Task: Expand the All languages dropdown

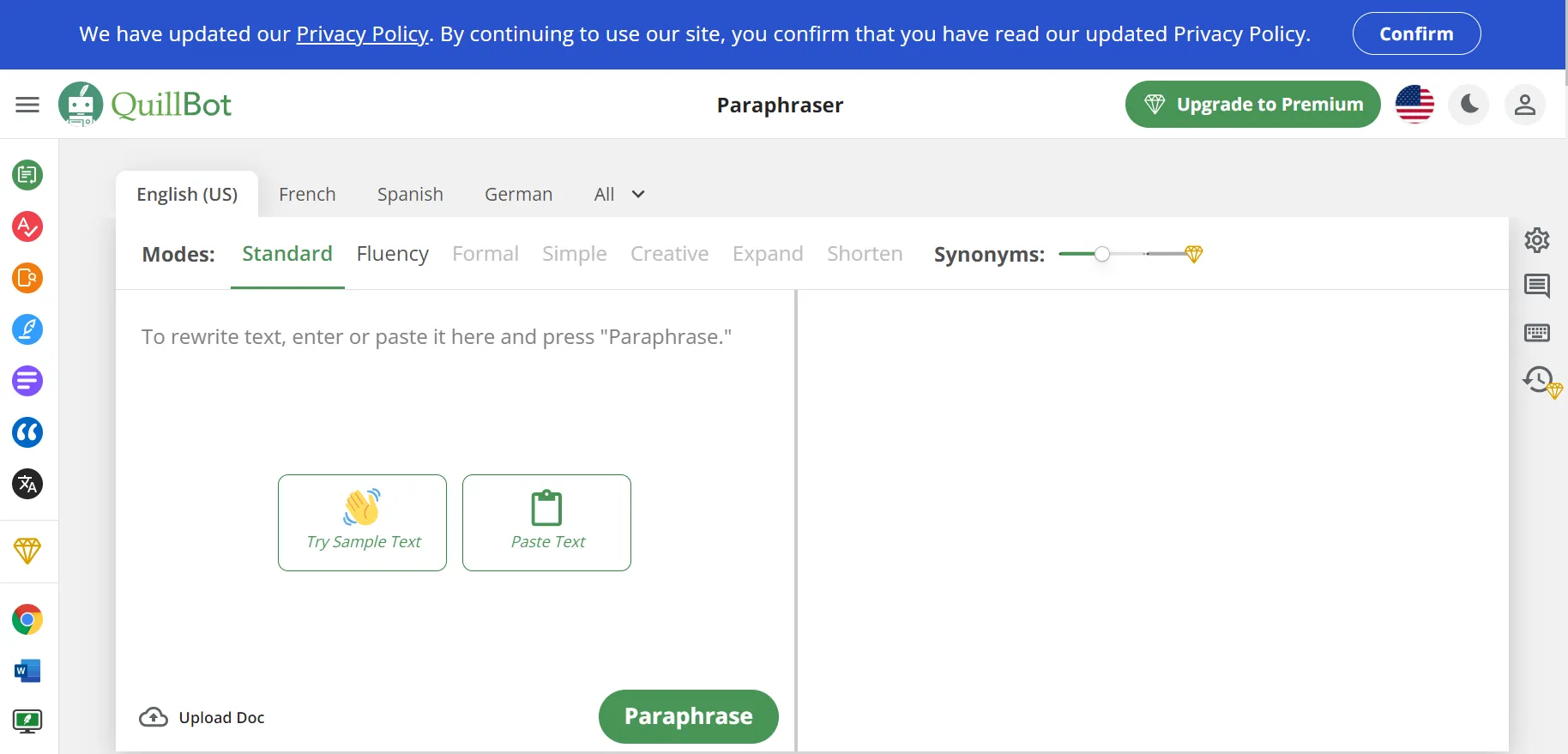Action: pos(619,195)
